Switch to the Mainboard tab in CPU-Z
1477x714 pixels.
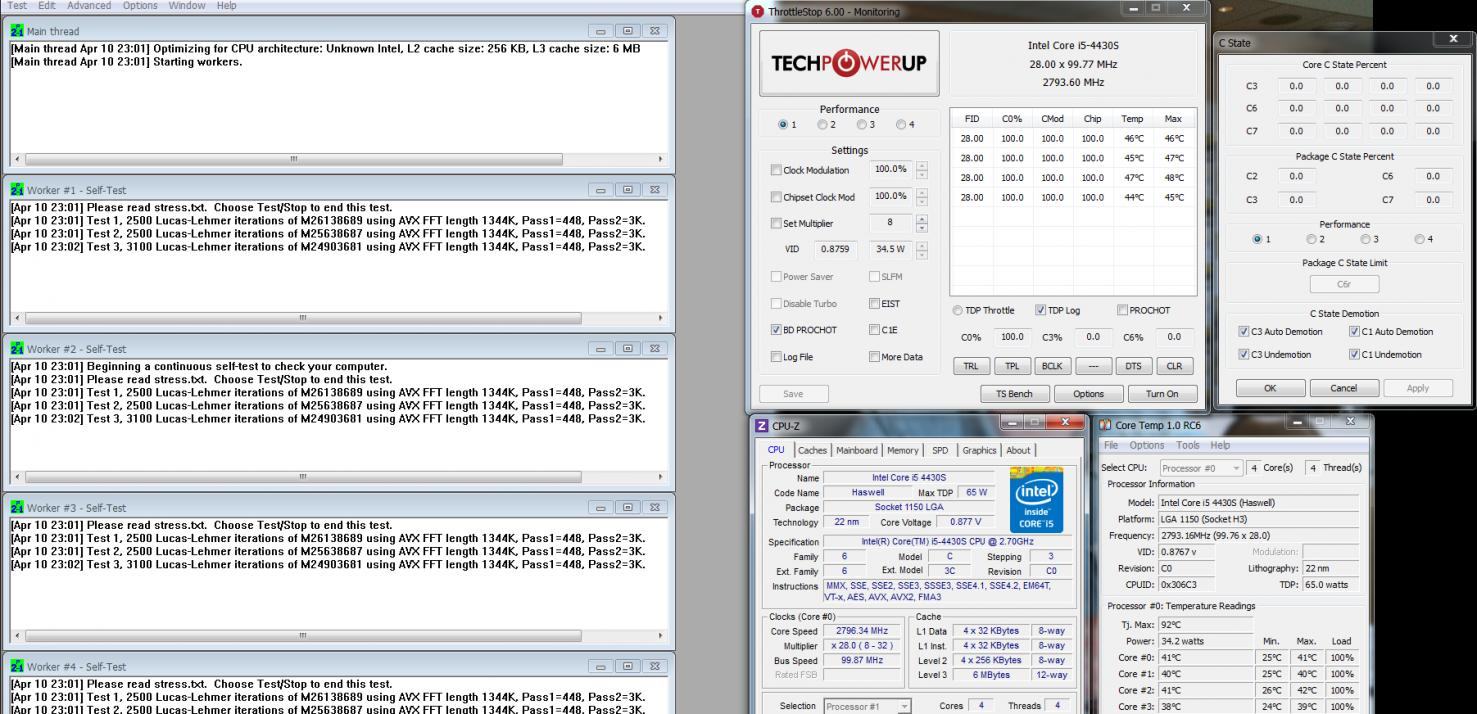856,450
